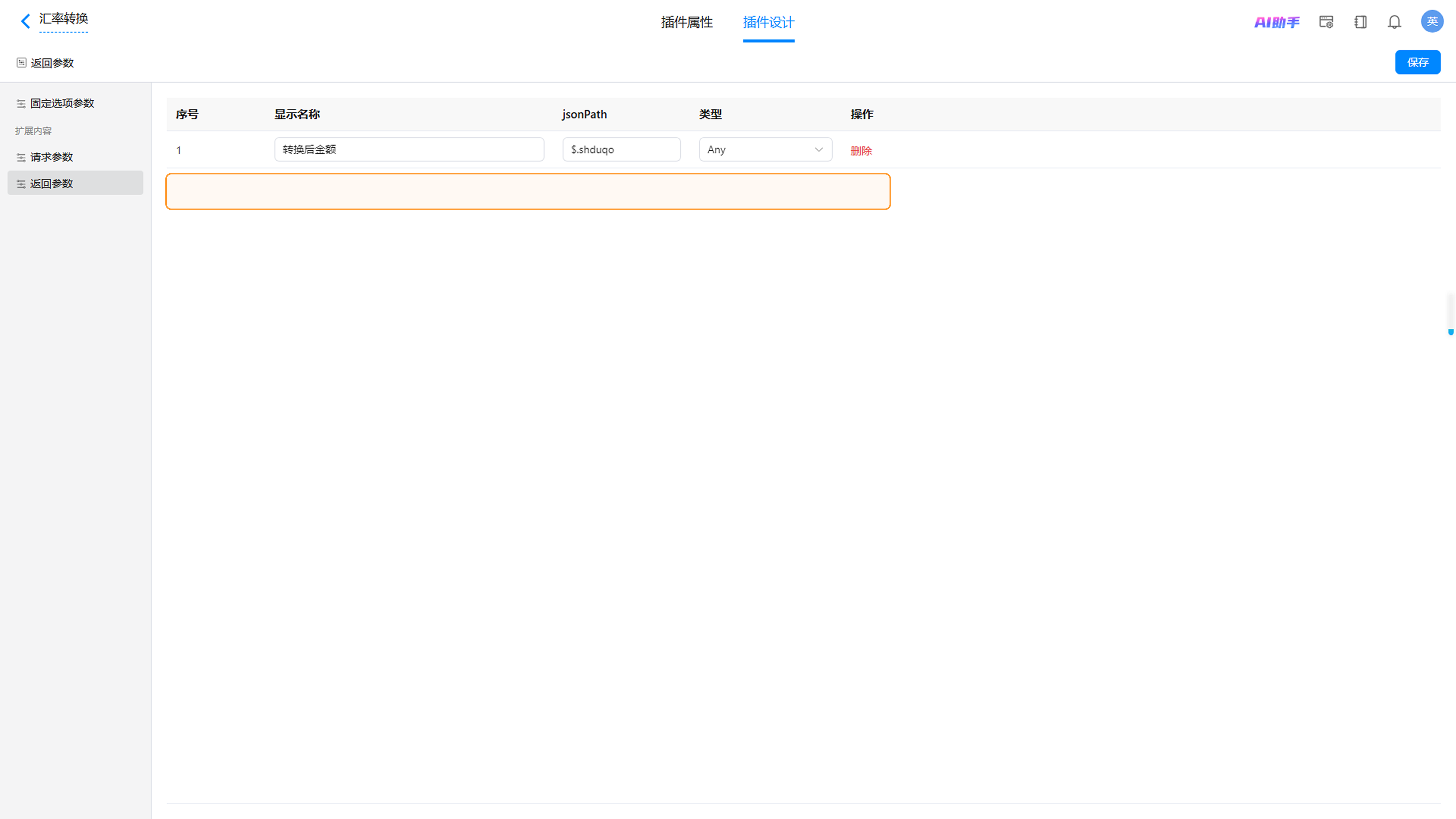Switch to the 插件设计 tab

(769, 22)
